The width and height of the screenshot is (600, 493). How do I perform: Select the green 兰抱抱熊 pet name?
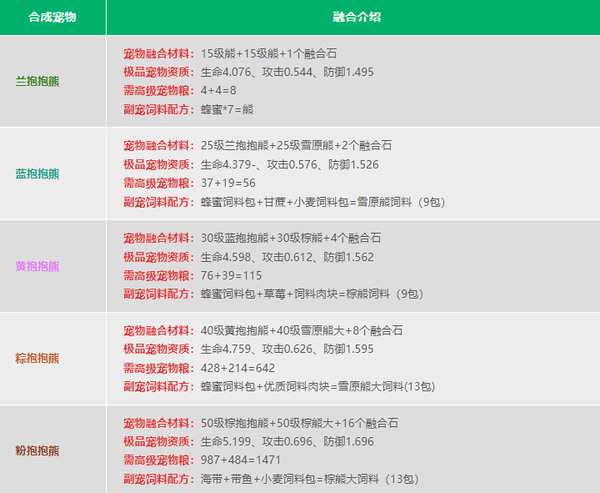point(38,81)
